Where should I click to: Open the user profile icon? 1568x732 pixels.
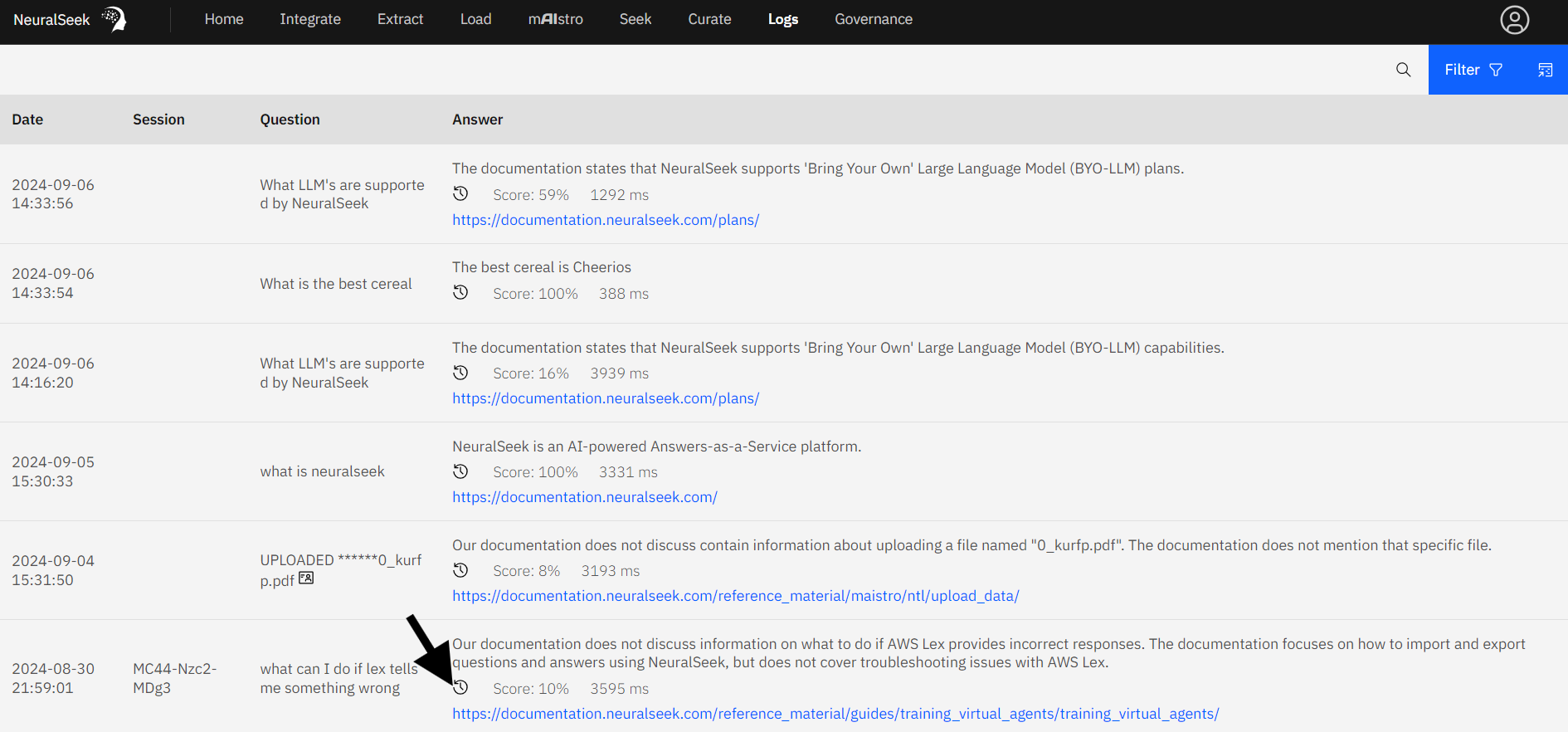[1514, 20]
